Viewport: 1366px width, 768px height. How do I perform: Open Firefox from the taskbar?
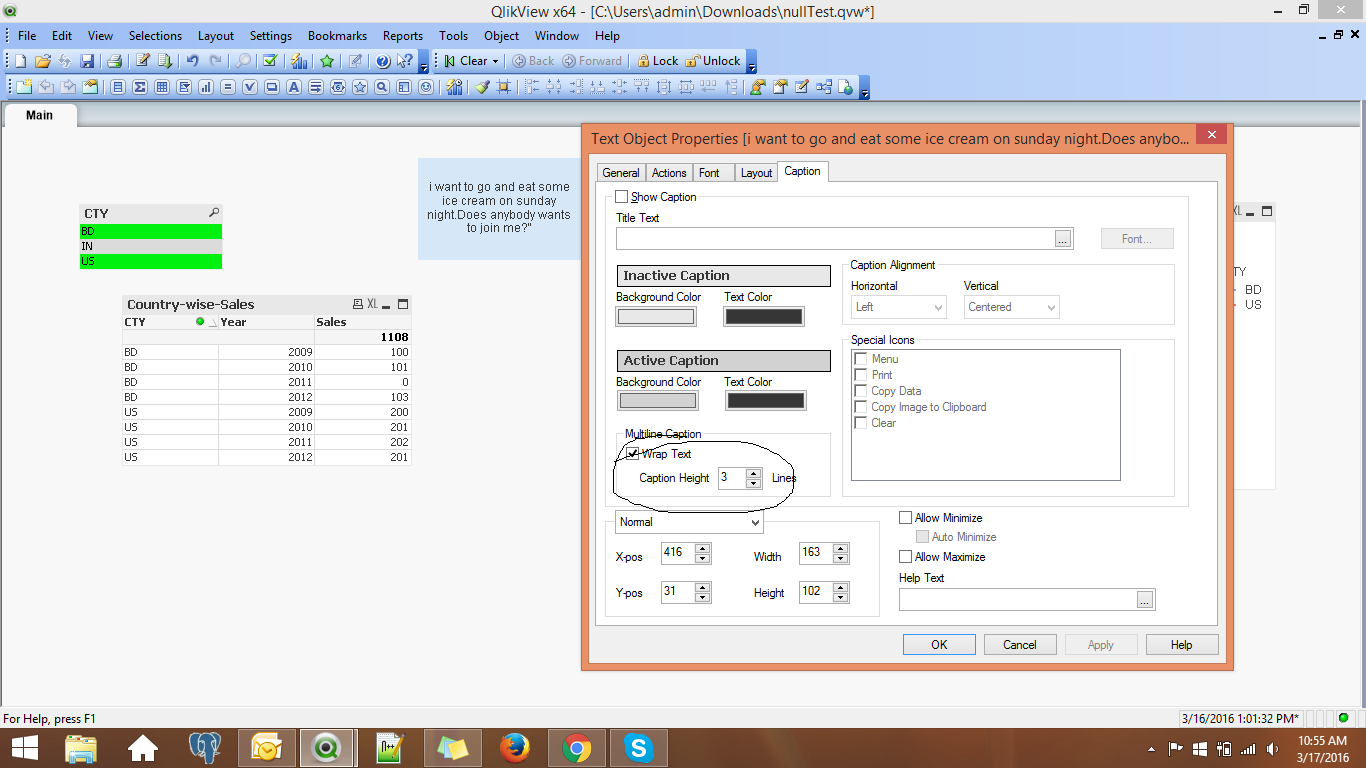(515, 747)
